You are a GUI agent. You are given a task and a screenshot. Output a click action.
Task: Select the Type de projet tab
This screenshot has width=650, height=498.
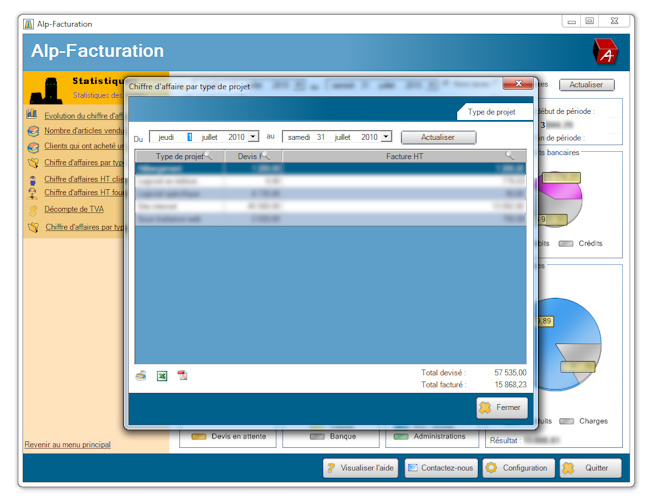(x=491, y=112)
